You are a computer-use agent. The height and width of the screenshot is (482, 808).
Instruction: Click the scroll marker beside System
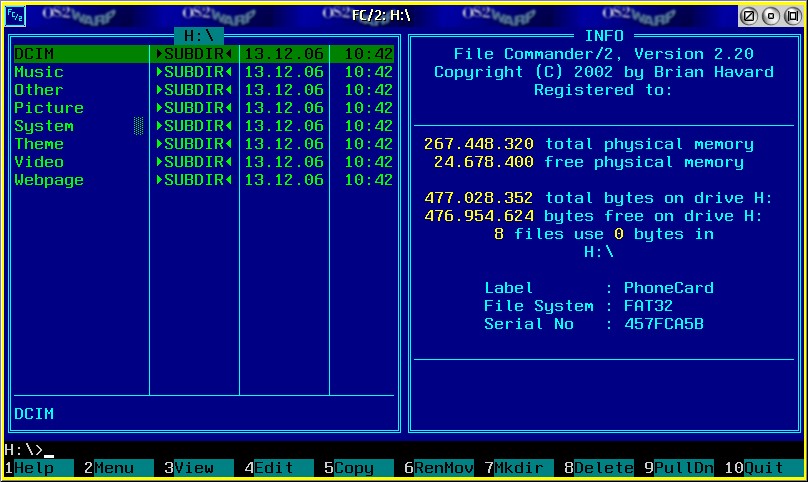tap(139, 126)
